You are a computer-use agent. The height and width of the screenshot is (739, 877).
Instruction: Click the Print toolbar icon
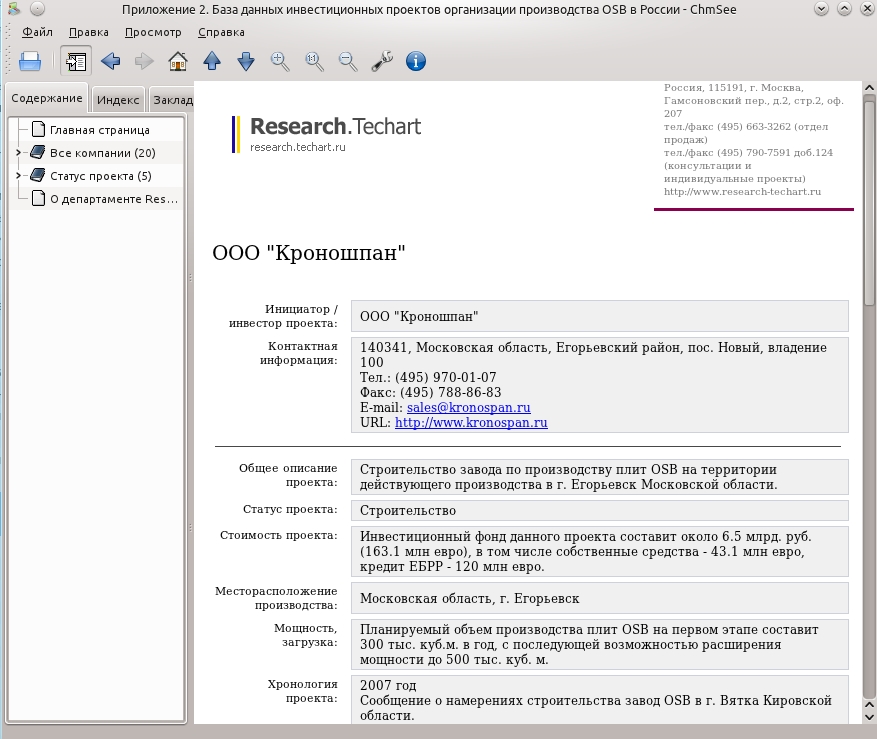coord(30,61)
